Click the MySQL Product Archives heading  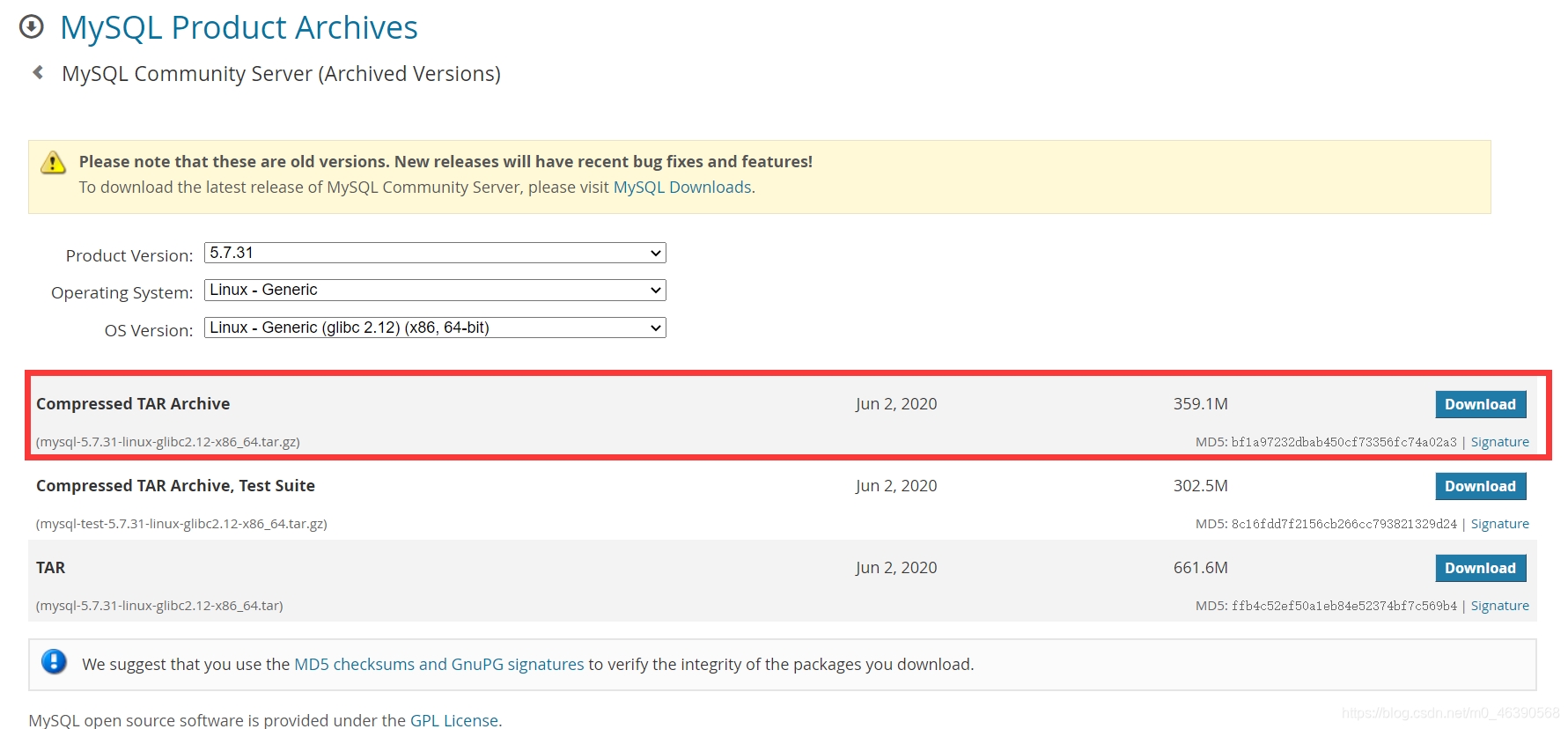(239, 27)
